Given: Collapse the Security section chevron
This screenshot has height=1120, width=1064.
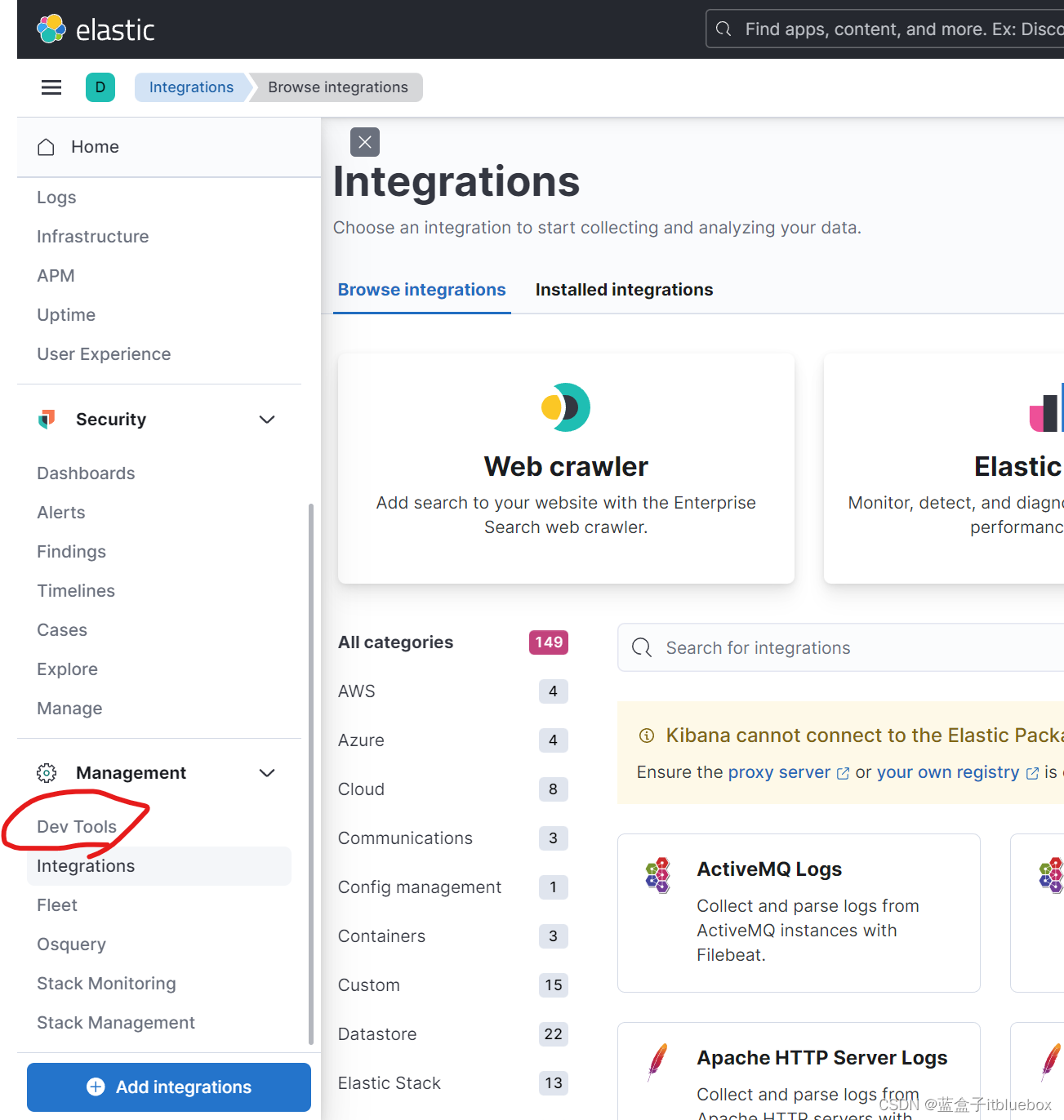Looking at the screenshot, I should point(267,420).
